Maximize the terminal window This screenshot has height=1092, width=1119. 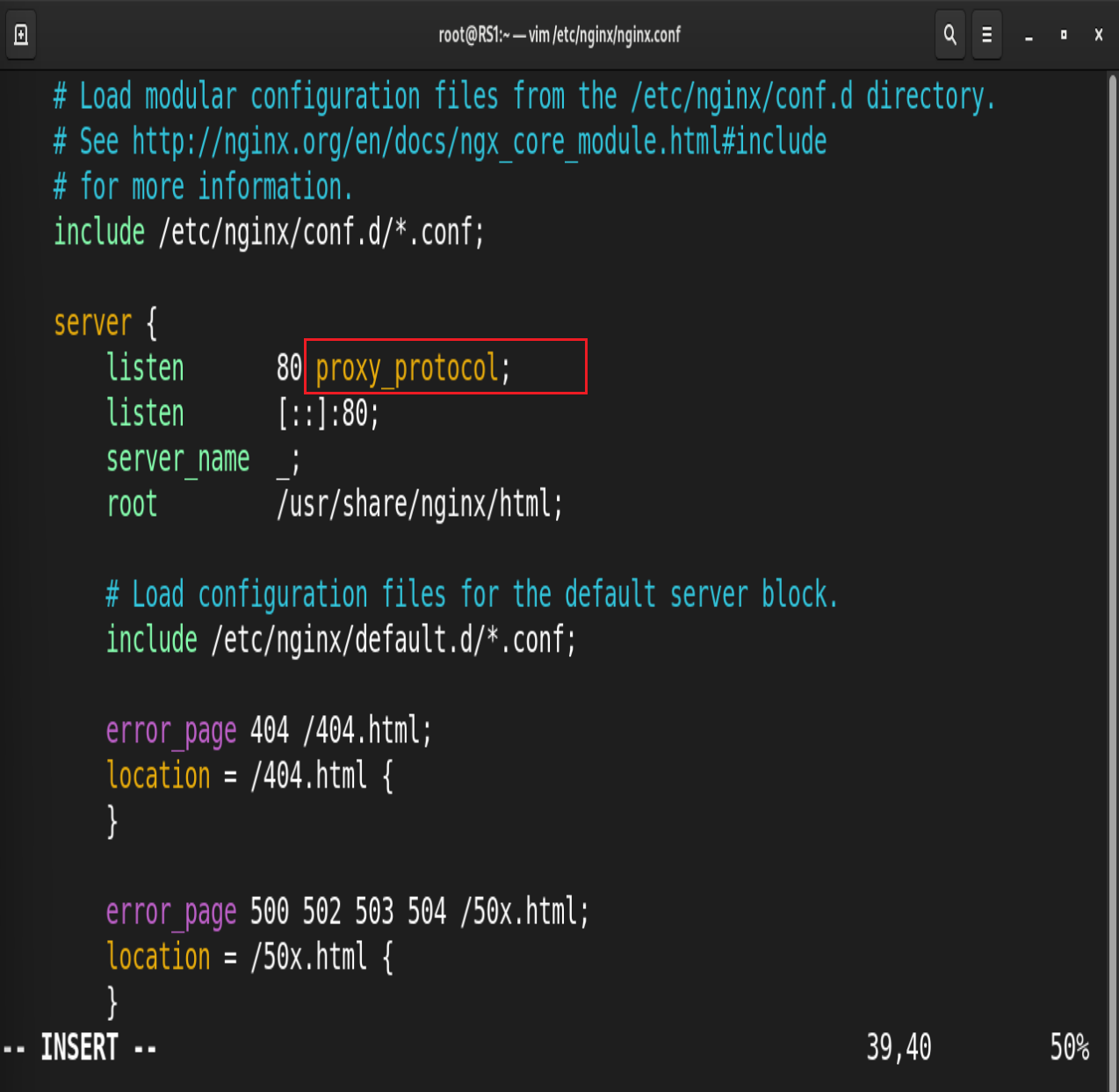point(1064,35)
